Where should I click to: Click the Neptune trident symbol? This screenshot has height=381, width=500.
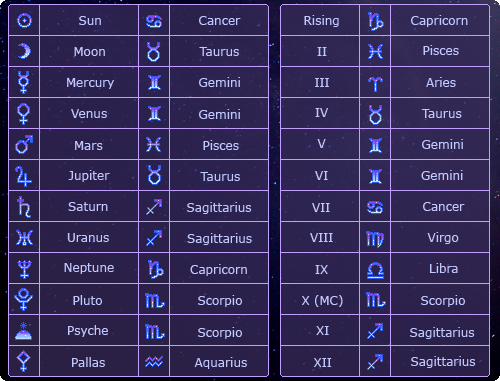click(24, 269)
